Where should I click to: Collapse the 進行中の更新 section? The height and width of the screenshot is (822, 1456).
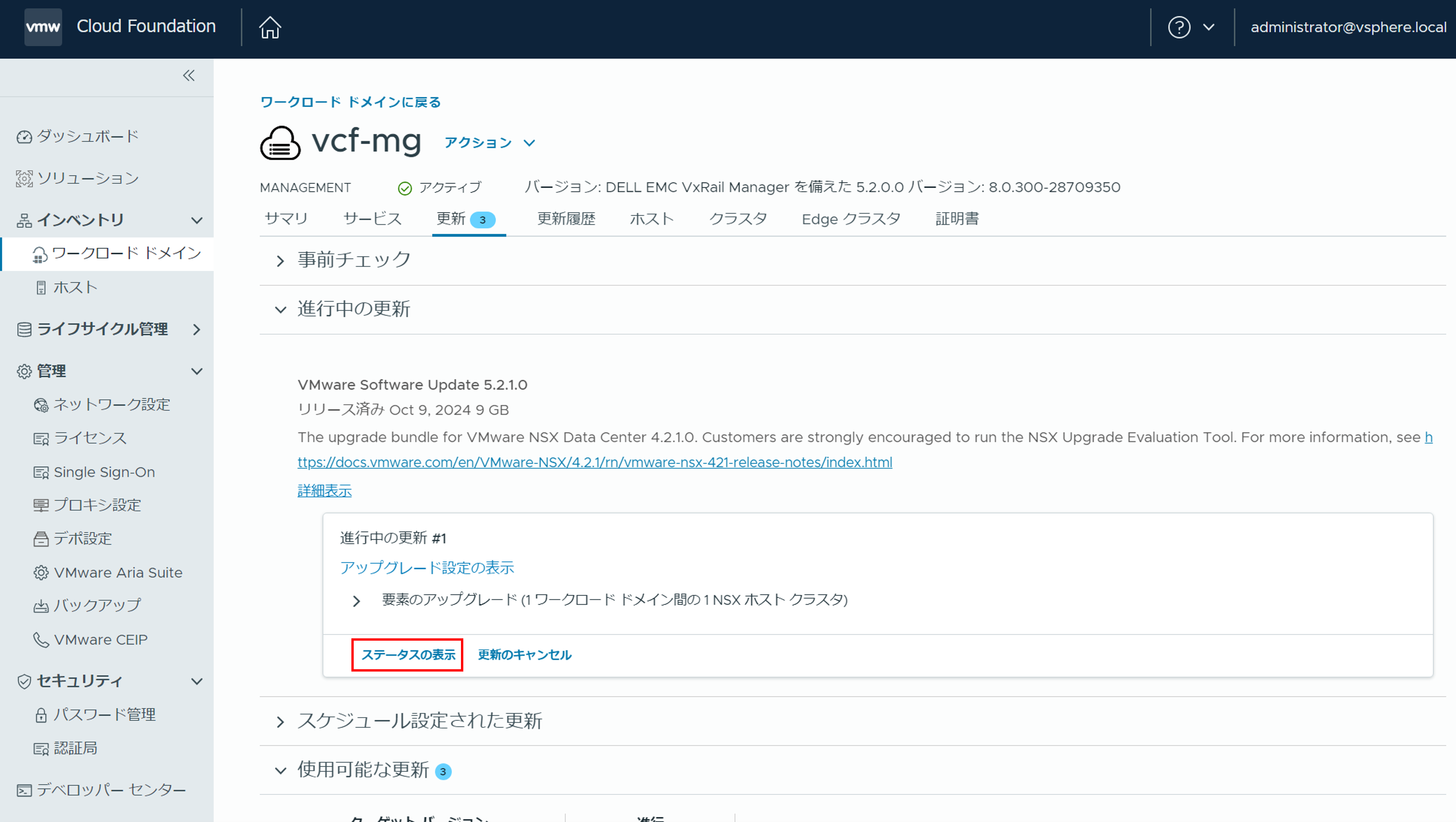click(280, 310)
